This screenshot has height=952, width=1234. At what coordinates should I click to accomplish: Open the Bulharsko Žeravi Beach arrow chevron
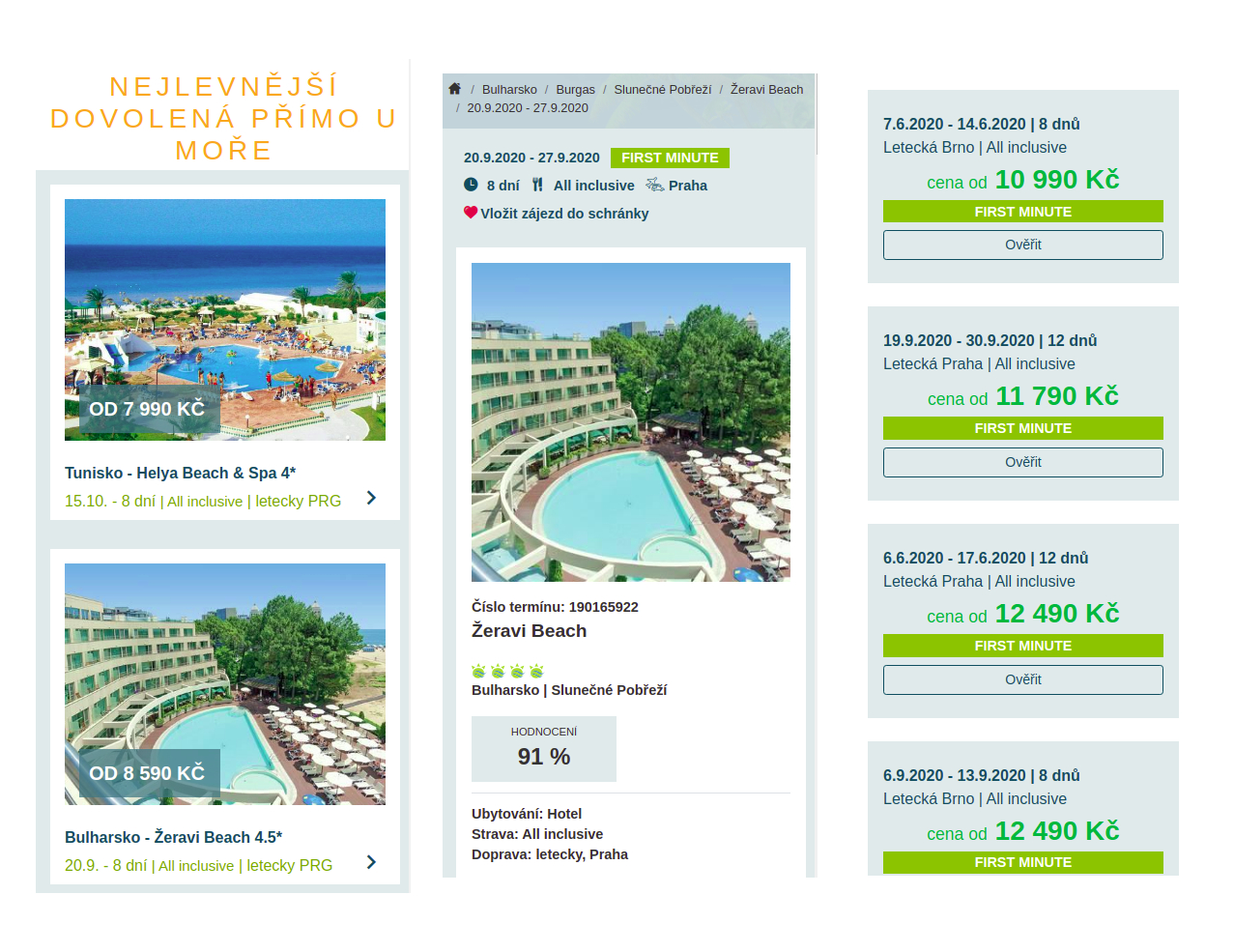click(371, 862)
